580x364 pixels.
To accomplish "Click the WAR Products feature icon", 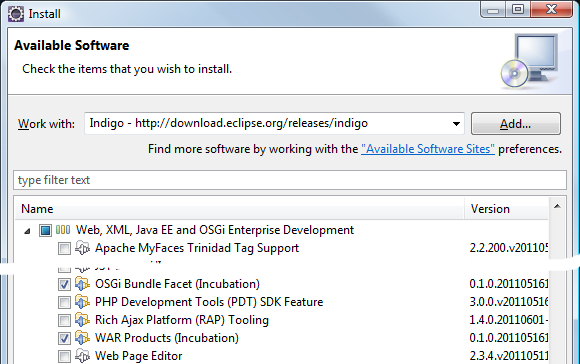I will pyautogui.click(x=82, y=338).
